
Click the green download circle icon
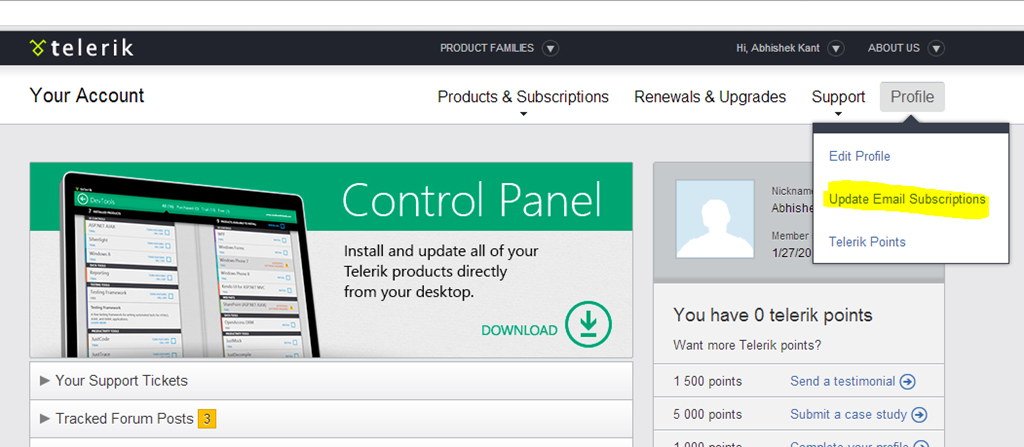pos(588,324)
